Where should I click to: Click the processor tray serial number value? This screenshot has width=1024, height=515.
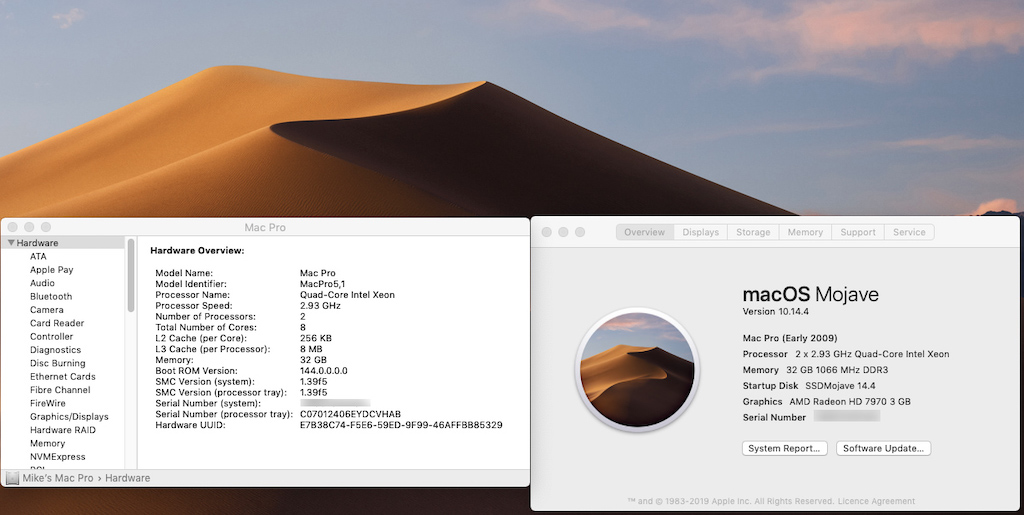pyautogui.click(x=350, y=414)
